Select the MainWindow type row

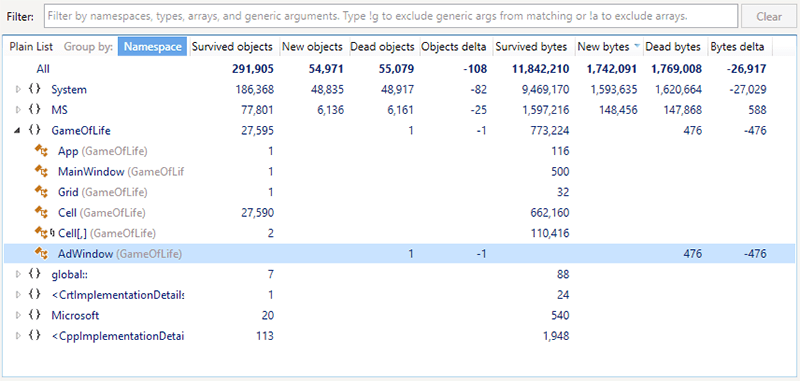pyautogui.click(x=400, y=171)
